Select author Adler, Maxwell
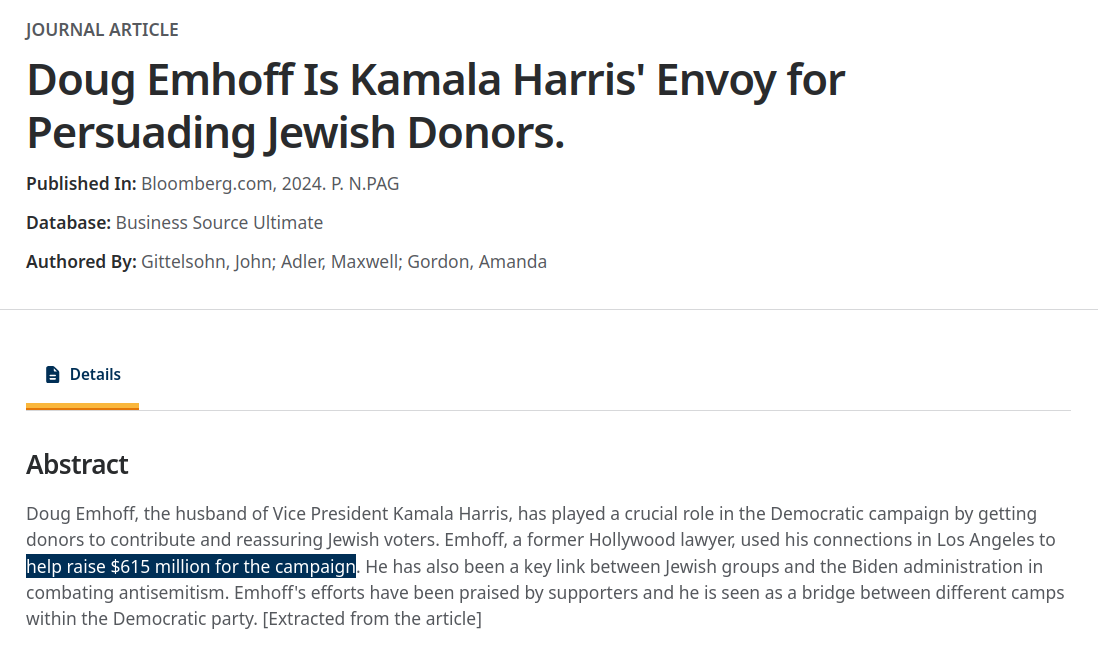Viewport: 1098px width, 658px height. 340,262
